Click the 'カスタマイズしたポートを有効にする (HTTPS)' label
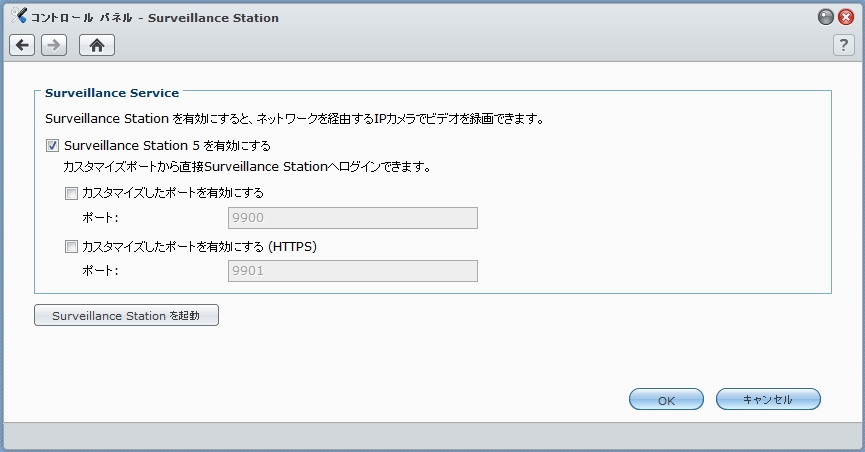Viewport: 865px width, 452px height. [x=199, y=246]
